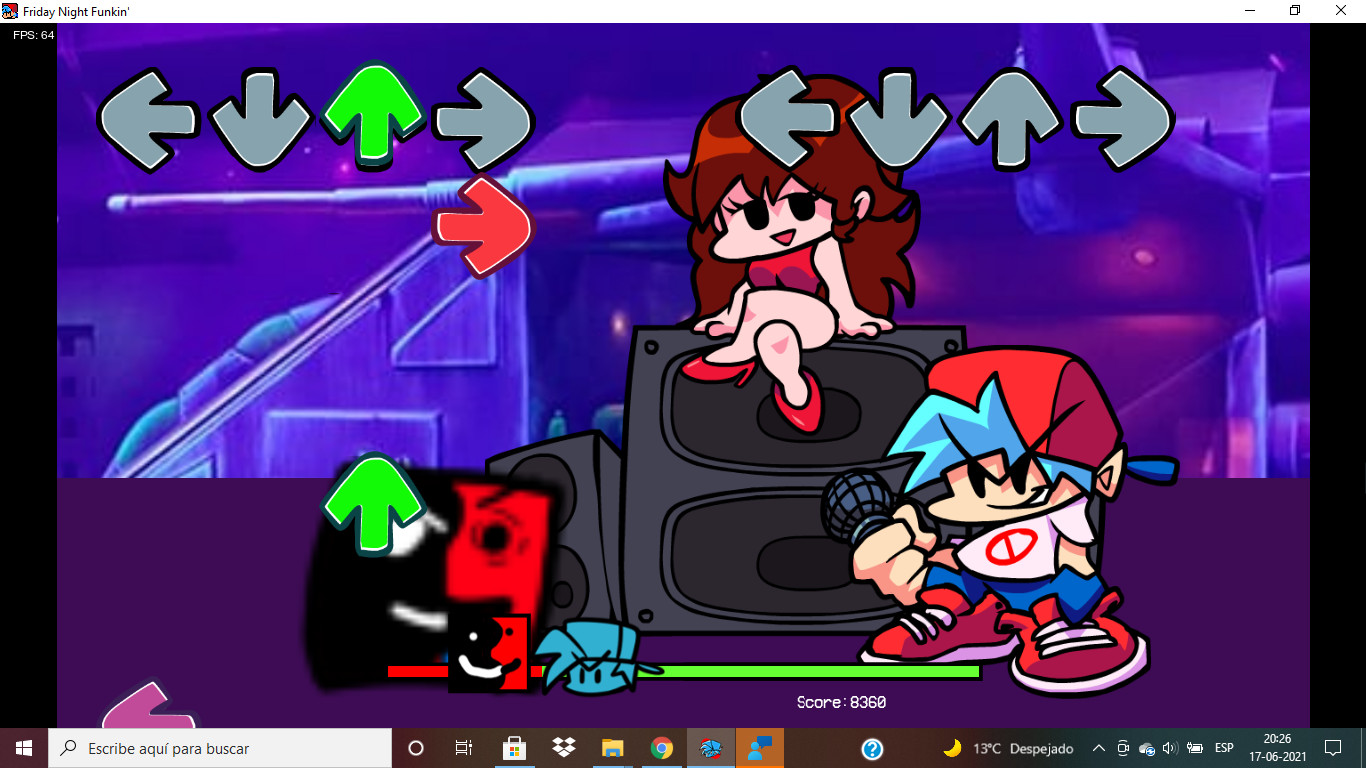The height and width of the screenshot is (768, 1366).
Task: Click the Score: 8360 text
Action: [841, 703]
